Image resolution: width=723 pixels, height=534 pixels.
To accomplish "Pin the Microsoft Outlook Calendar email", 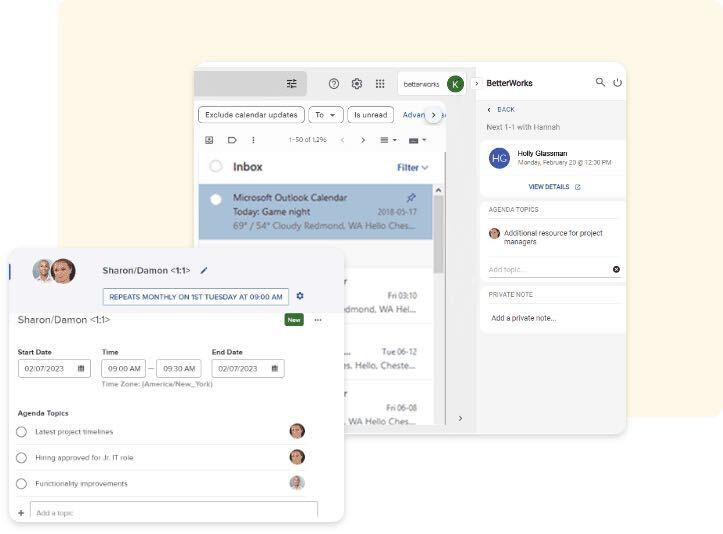I will (x=411, y=198).
